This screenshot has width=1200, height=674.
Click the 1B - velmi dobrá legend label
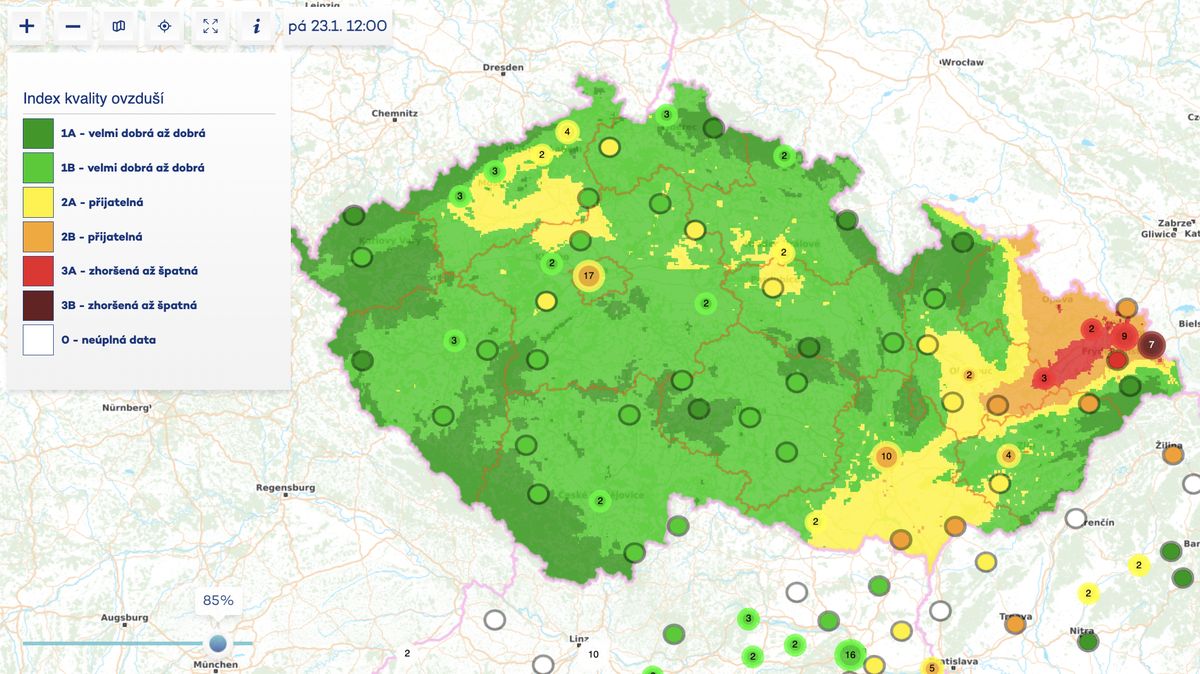pyautogui.click(x=133, y=168)
